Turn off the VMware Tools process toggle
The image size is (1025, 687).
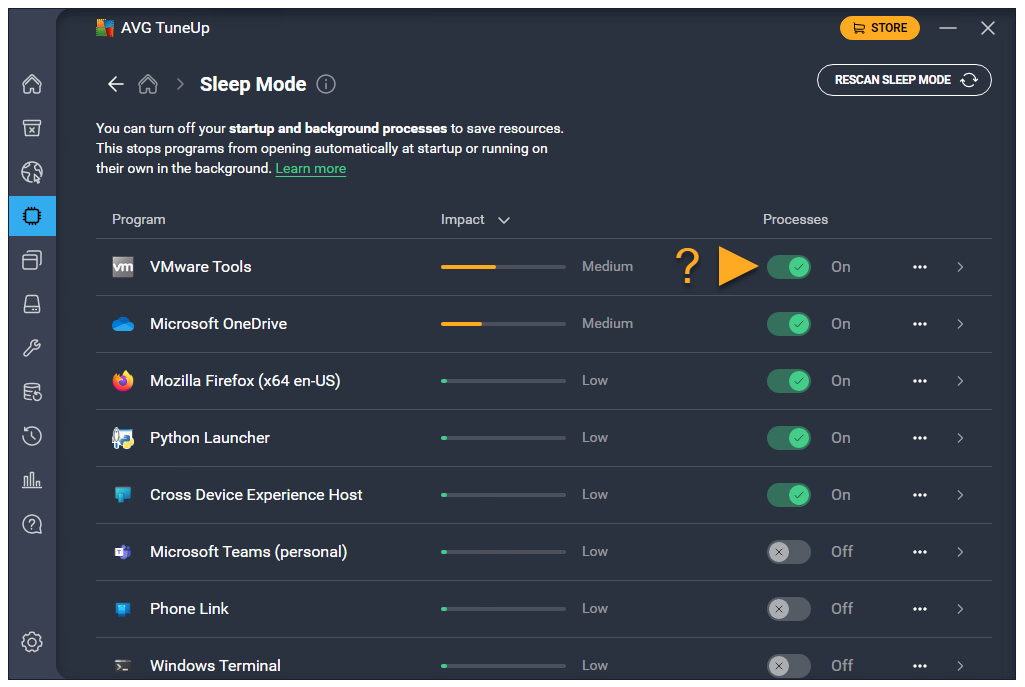click(x=788, y=267)
